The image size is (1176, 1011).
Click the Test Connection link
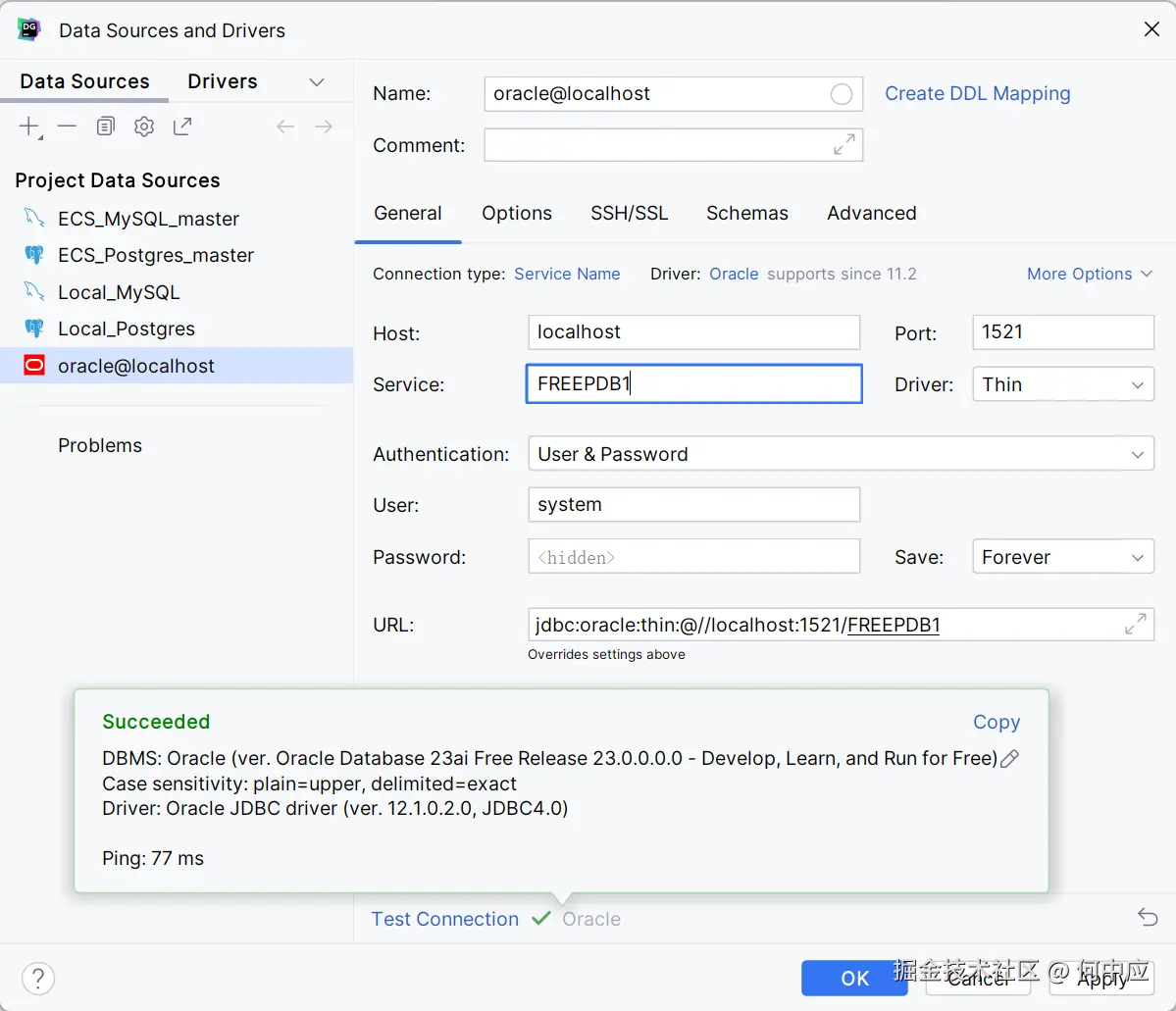pyautogui.click(x=444, y=919)
